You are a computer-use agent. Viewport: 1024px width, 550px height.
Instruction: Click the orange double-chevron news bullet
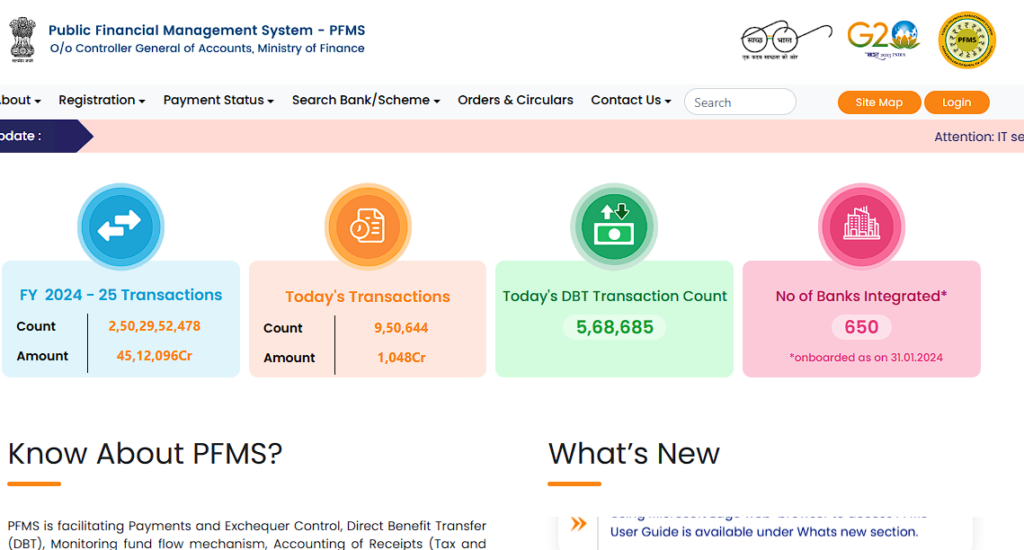point(579,523)
